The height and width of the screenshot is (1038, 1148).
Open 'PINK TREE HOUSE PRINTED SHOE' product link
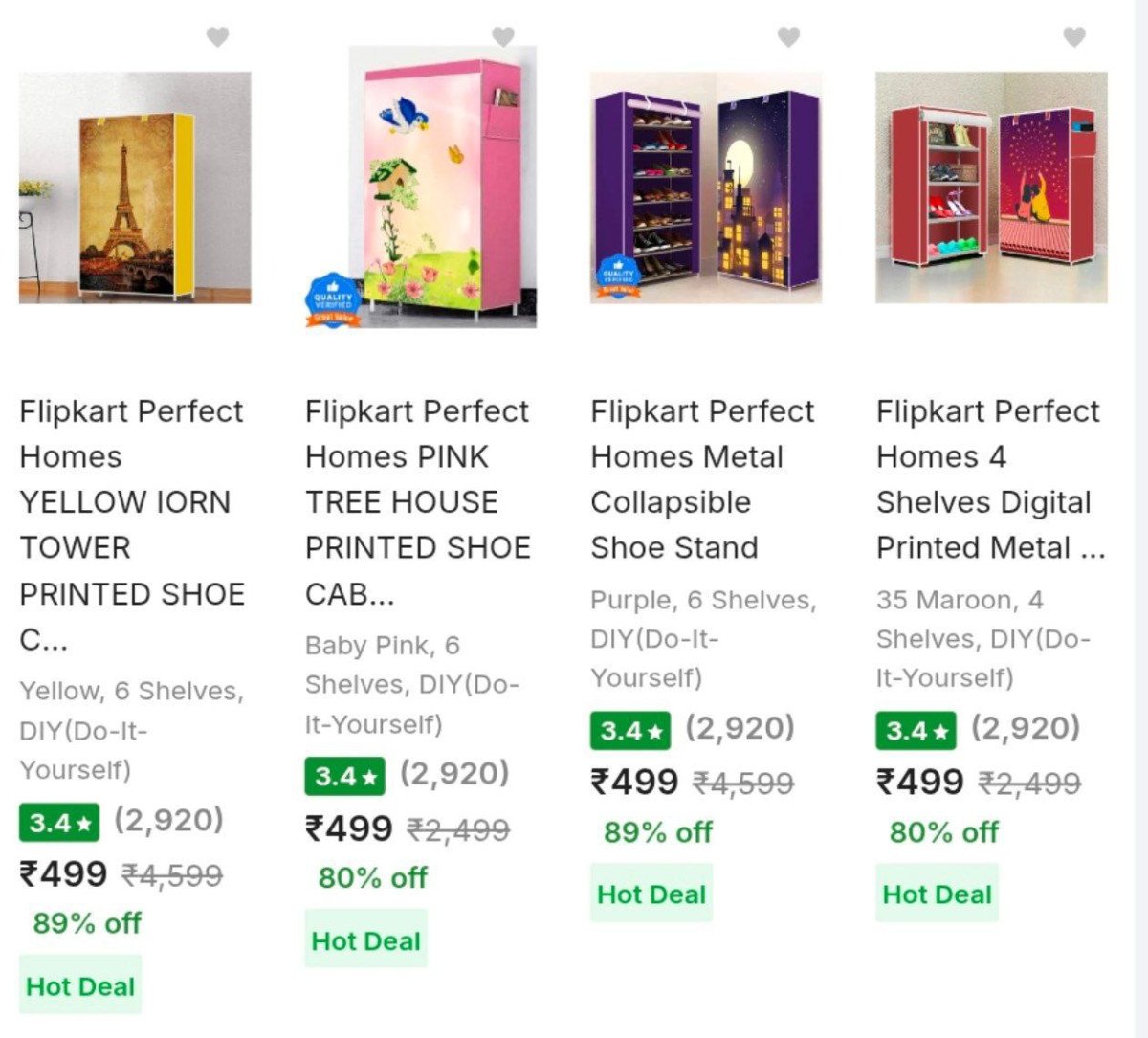click(x=417, y=502)
